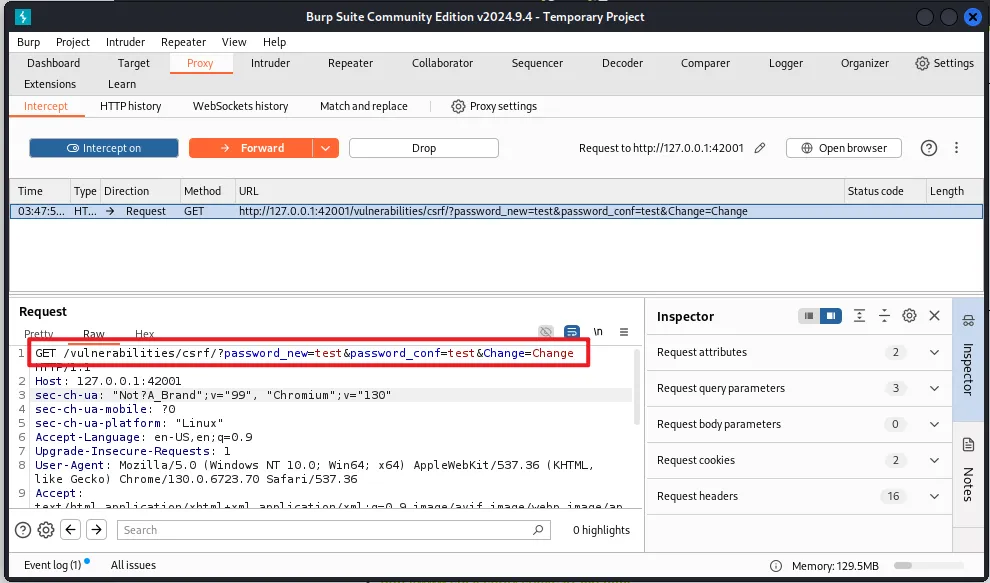This screenshot has height=583, width=990.
Task: Collapse all Inspector sections icon
Action: click(x=884, y=316)
